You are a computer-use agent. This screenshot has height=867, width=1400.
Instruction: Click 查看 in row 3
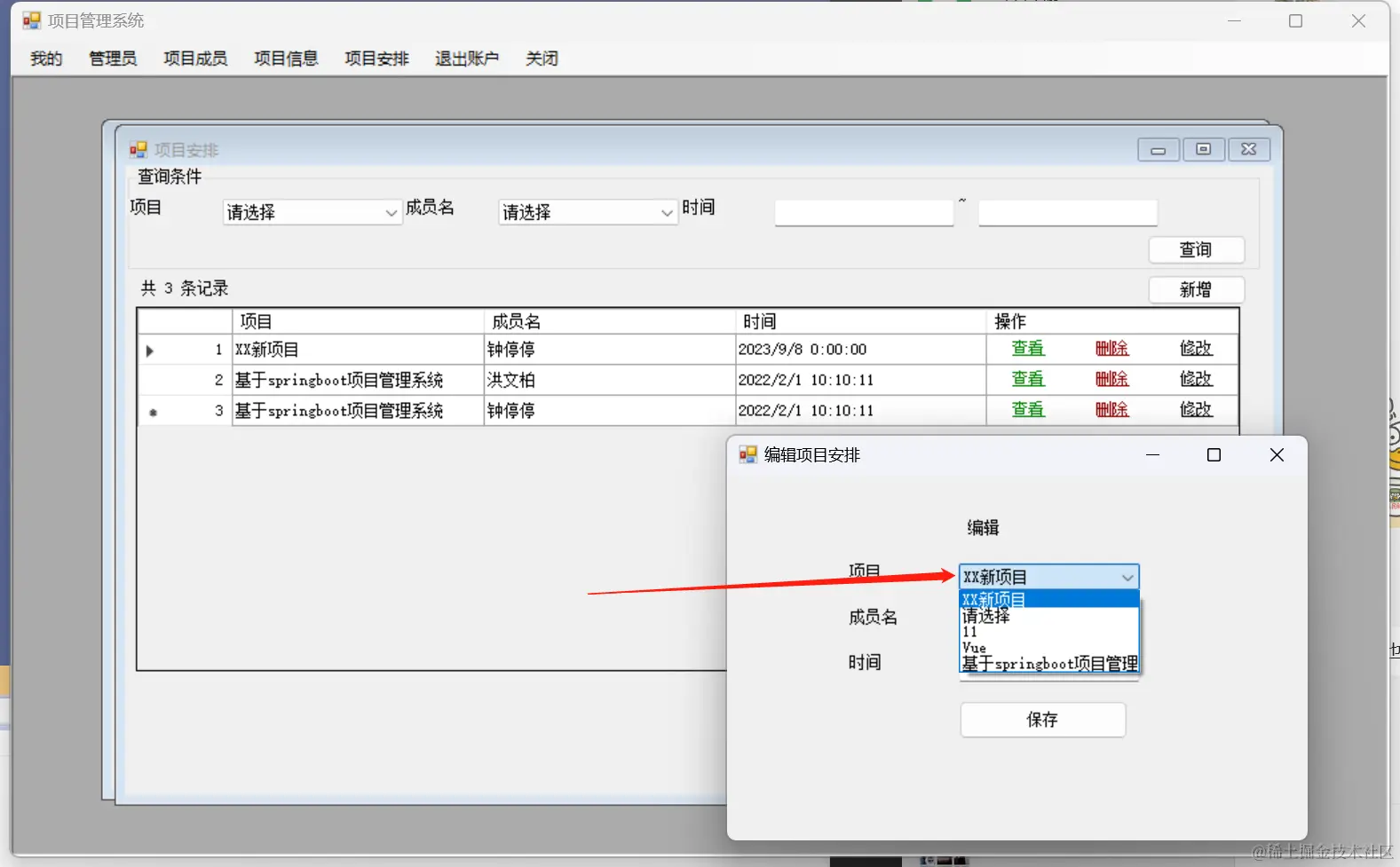tap(1028, 410)
